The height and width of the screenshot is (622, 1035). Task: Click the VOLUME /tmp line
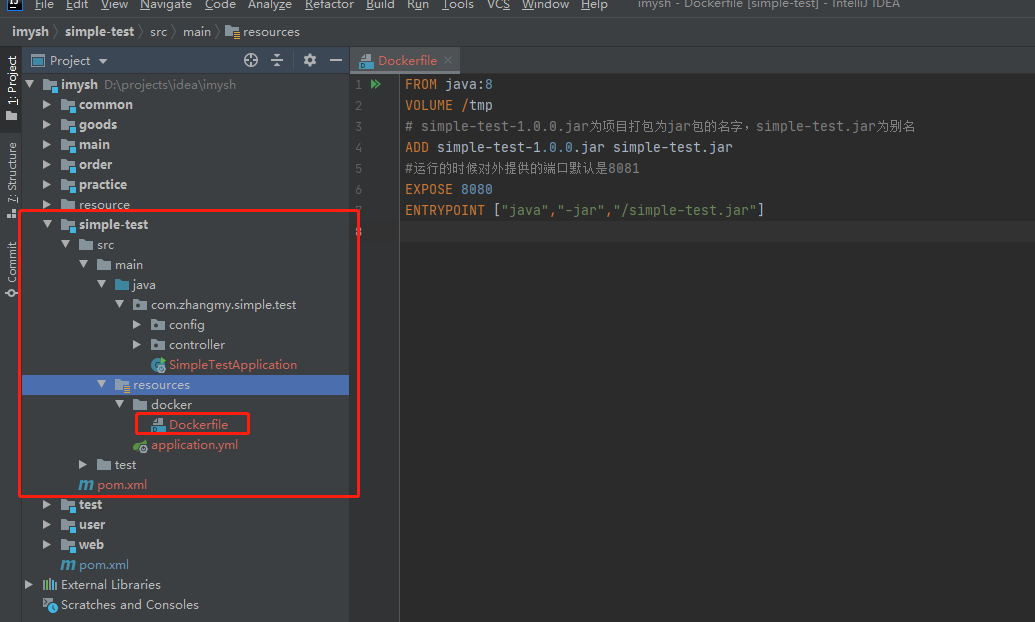pyautogui.click(x=449, y=105)
